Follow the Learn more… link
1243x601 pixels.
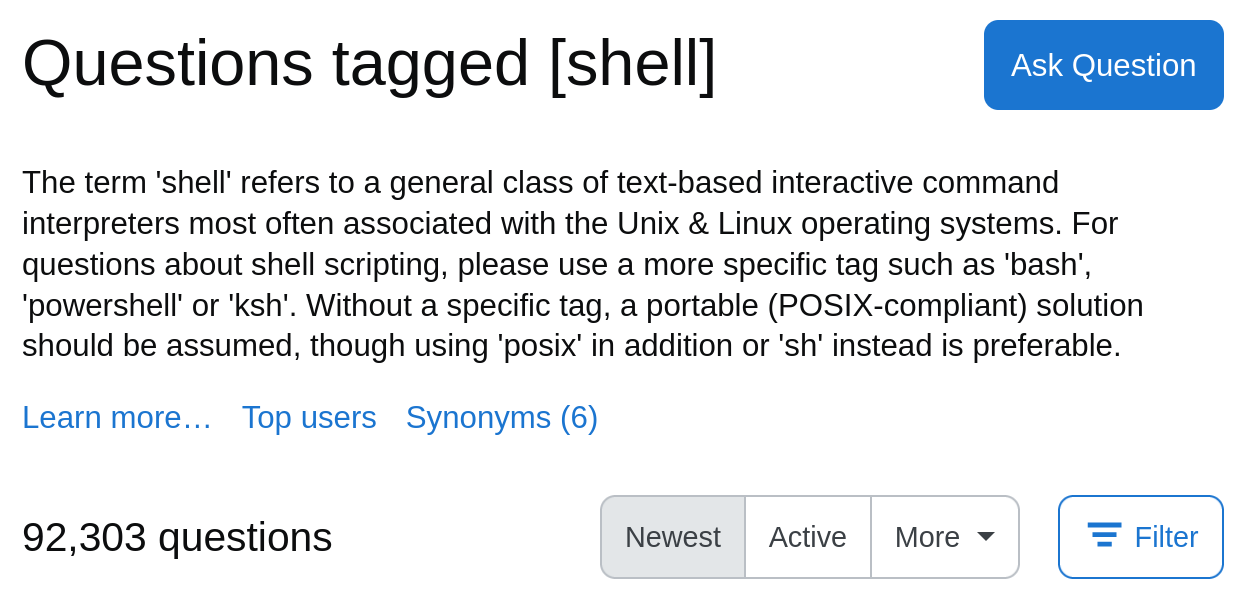point(117,417)
